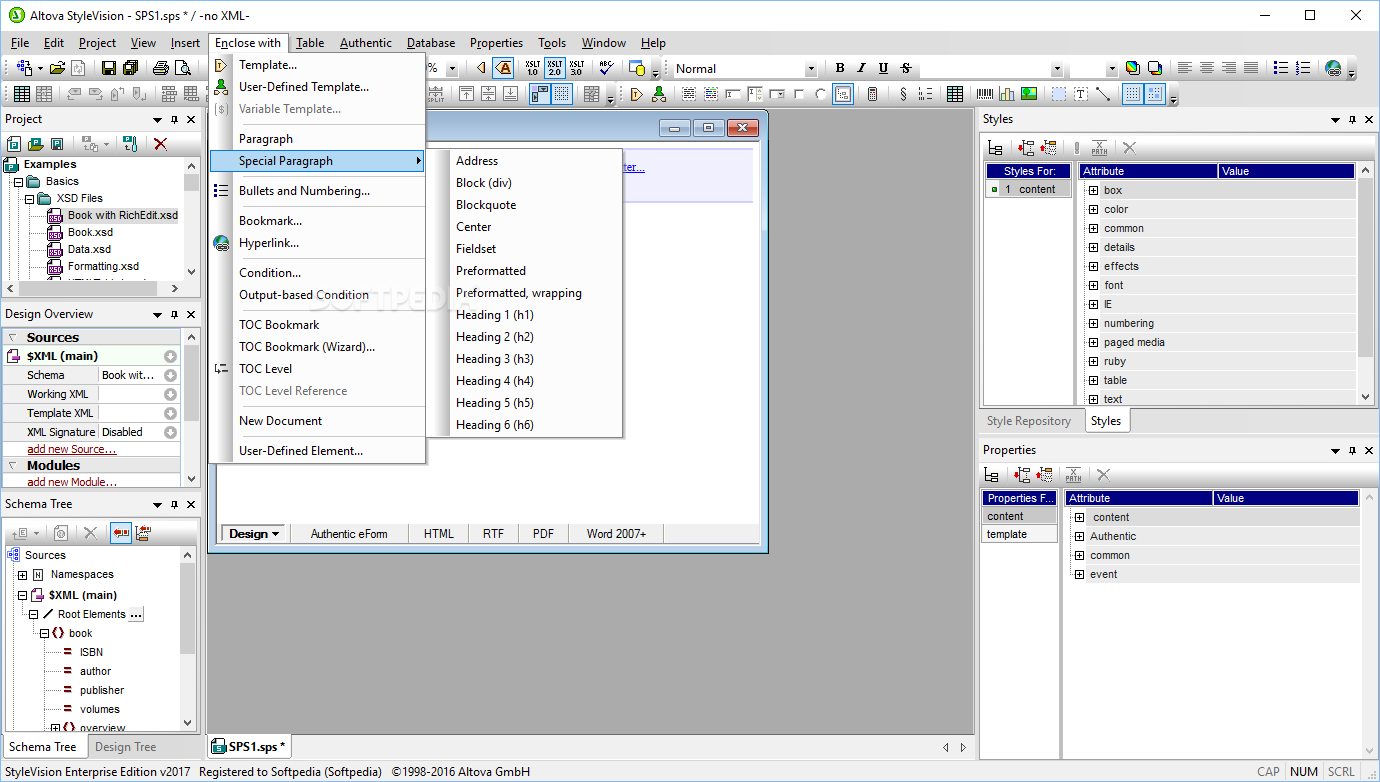Open the Design view dropdown tab

coord(255,534)
